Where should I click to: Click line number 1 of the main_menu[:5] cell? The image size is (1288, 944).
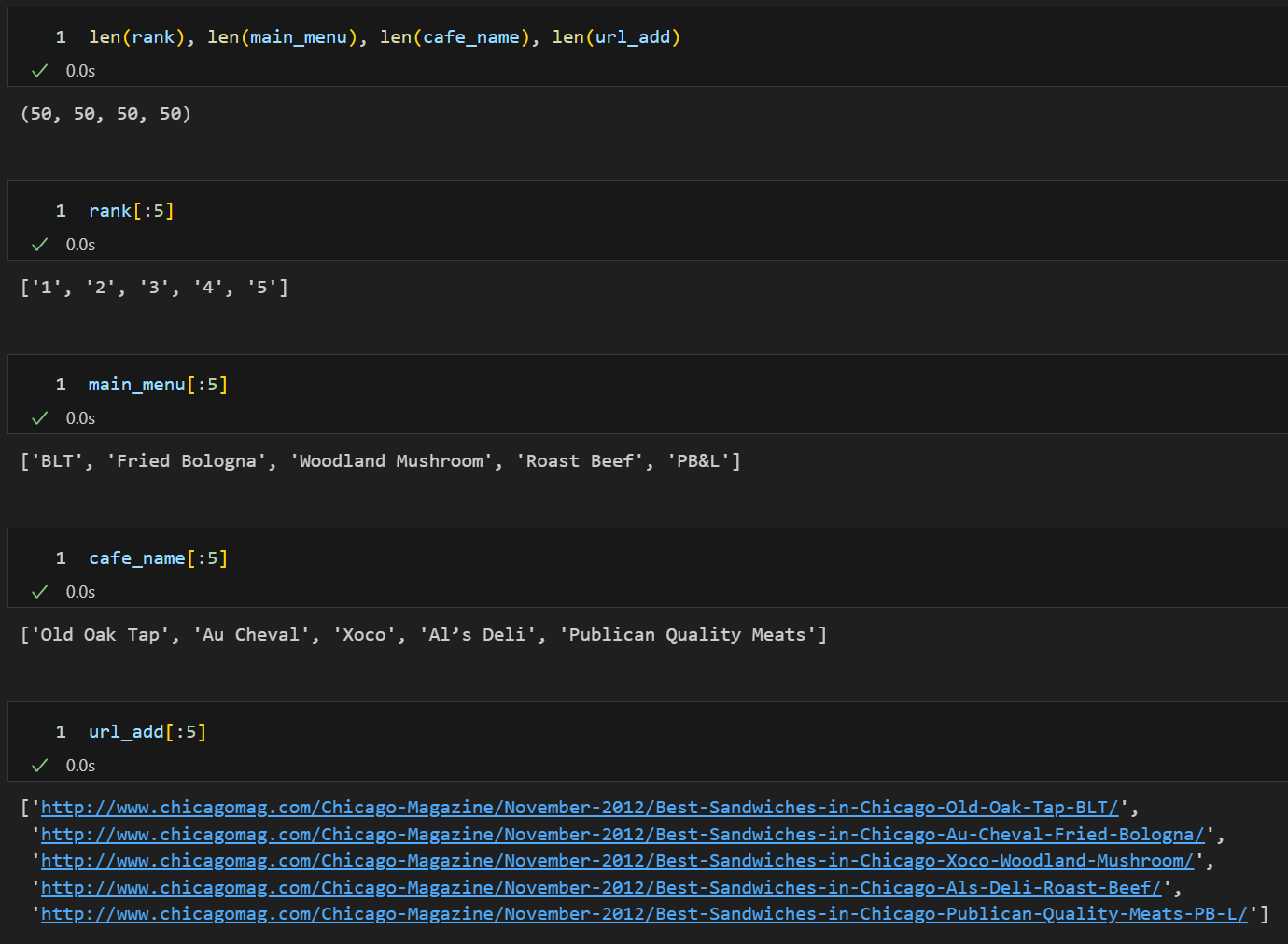coord(61,385)
